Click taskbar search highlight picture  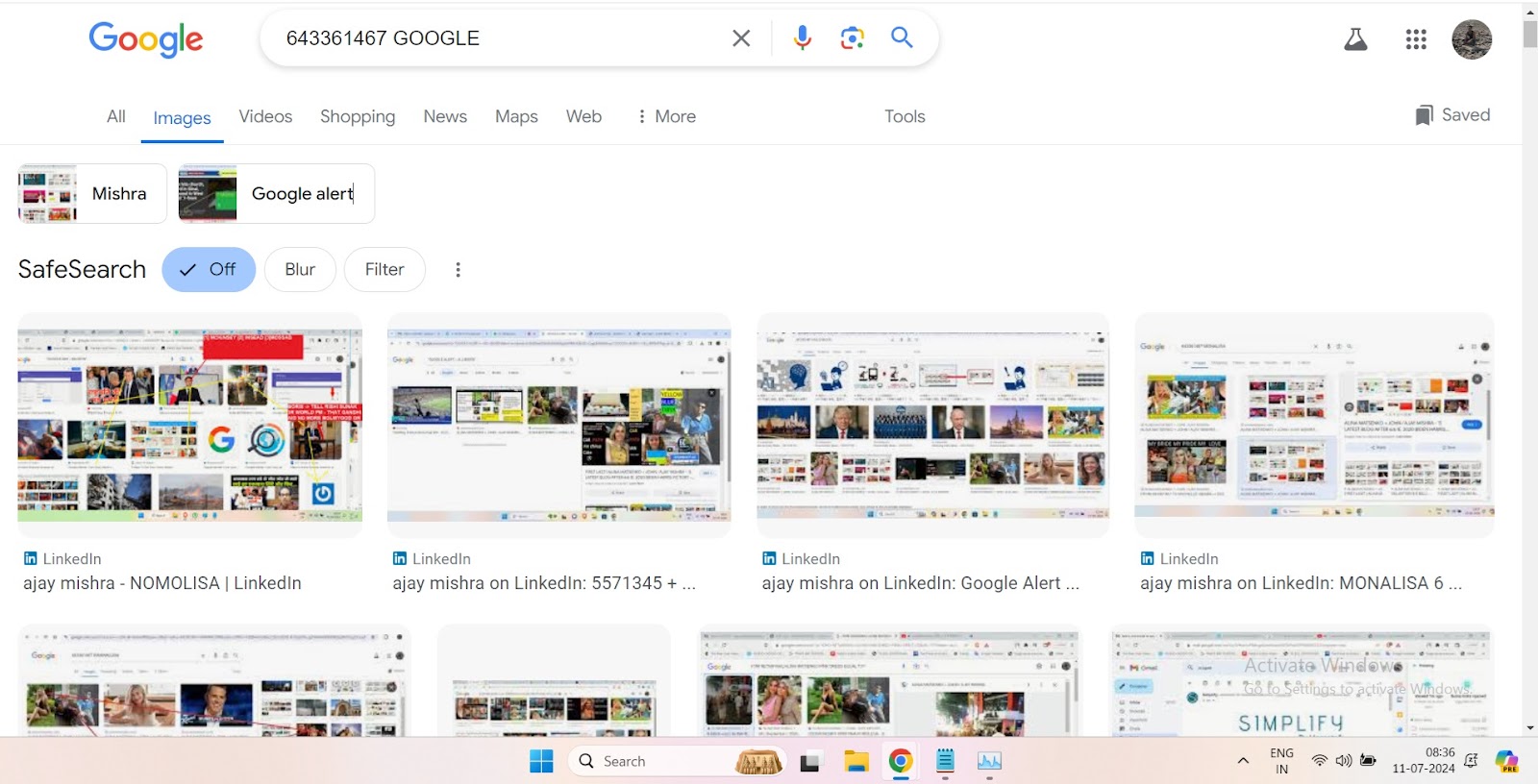[758, 762]
